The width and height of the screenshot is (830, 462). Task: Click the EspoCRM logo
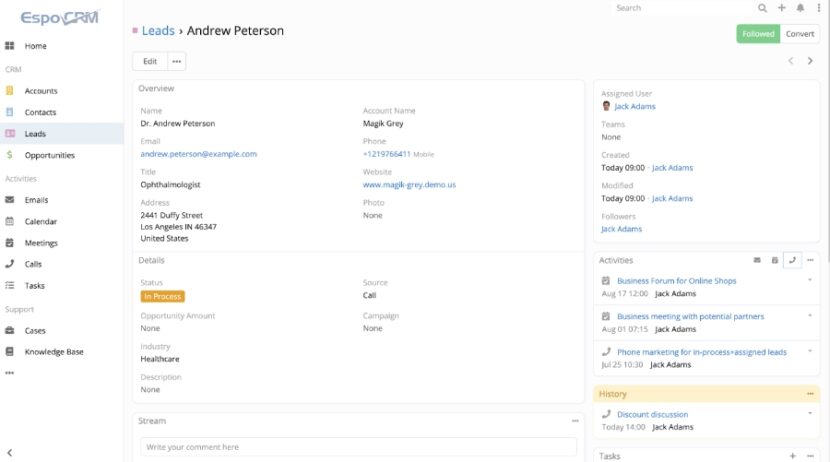pos(59,17)
